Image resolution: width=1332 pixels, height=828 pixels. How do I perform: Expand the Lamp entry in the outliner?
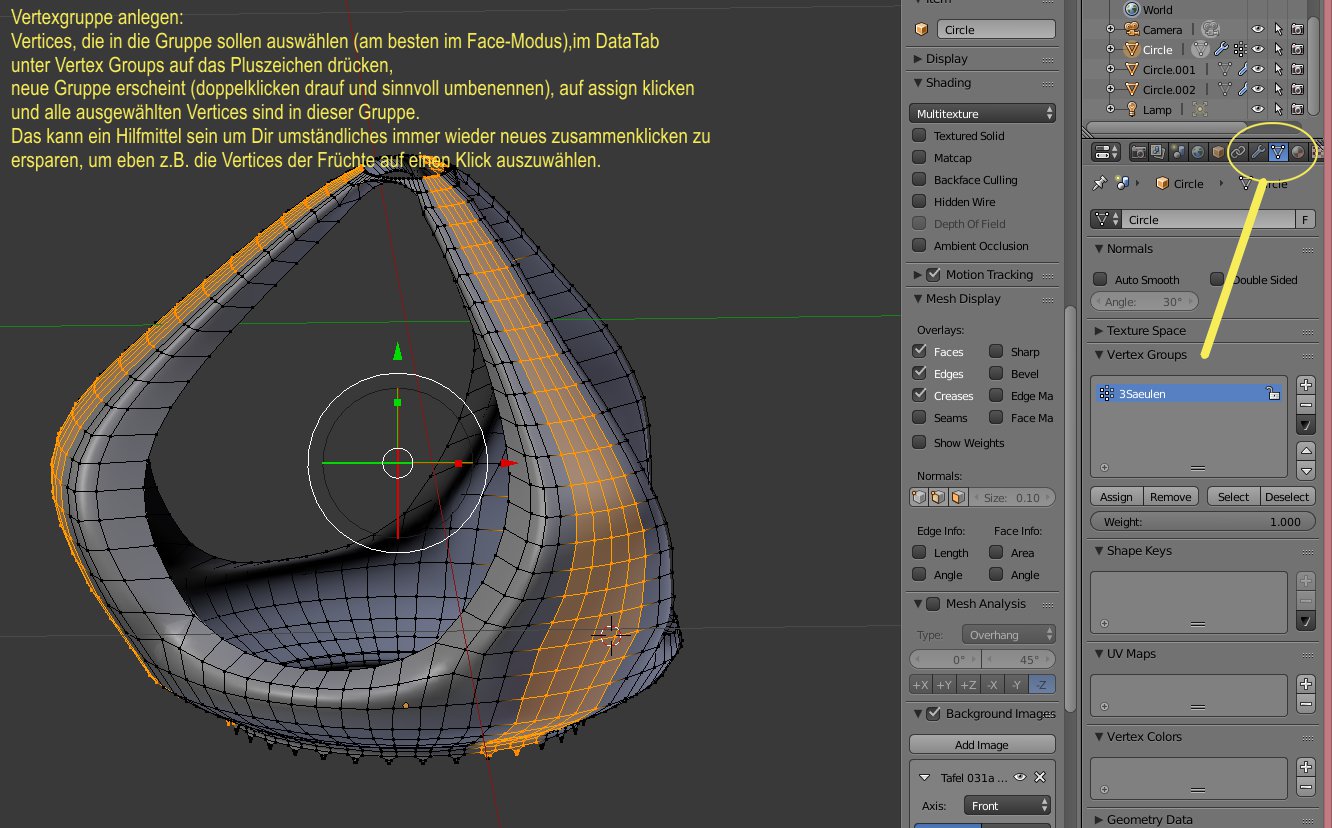coord(1110,109)
